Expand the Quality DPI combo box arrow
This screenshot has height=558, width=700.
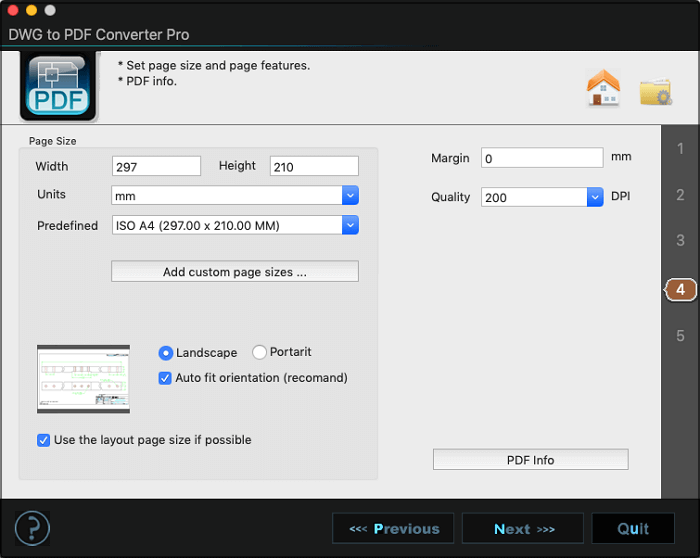[595, 197]
